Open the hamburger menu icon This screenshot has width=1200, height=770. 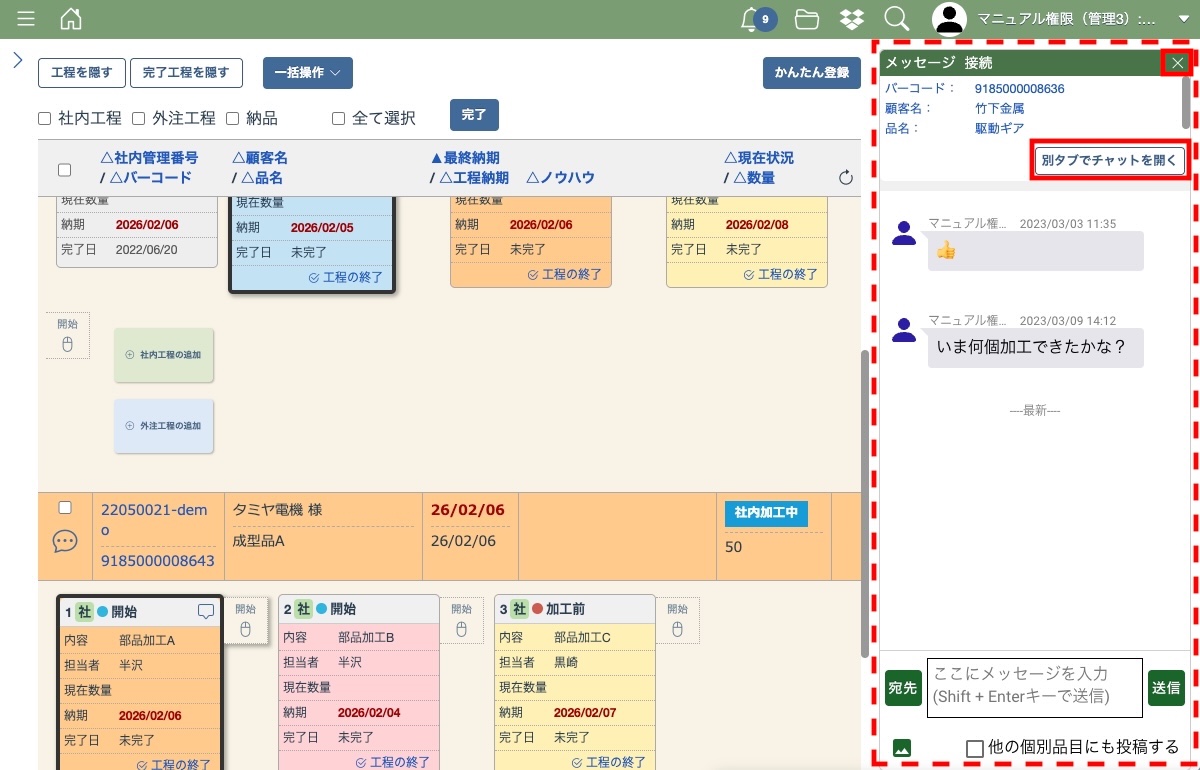(x=26, y=19)
